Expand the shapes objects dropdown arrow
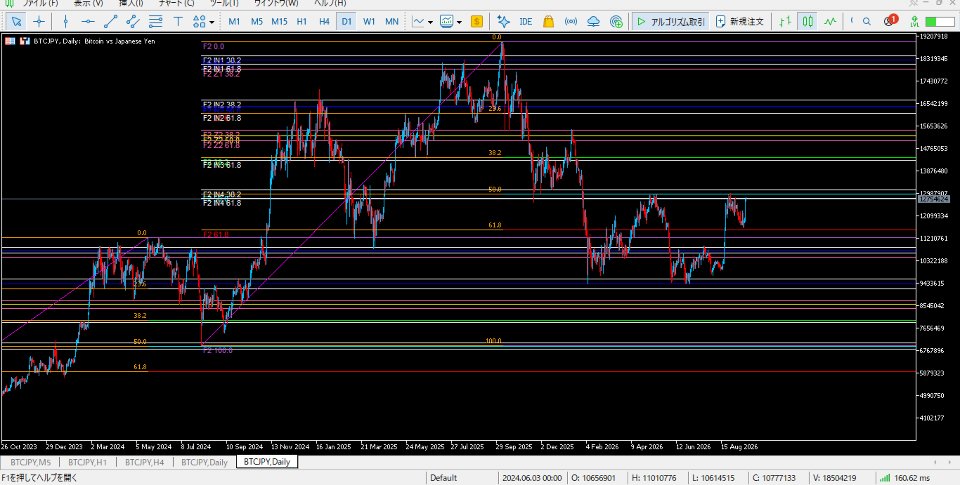960x485 pixels. pyautogui.click(x=212, y=22)
